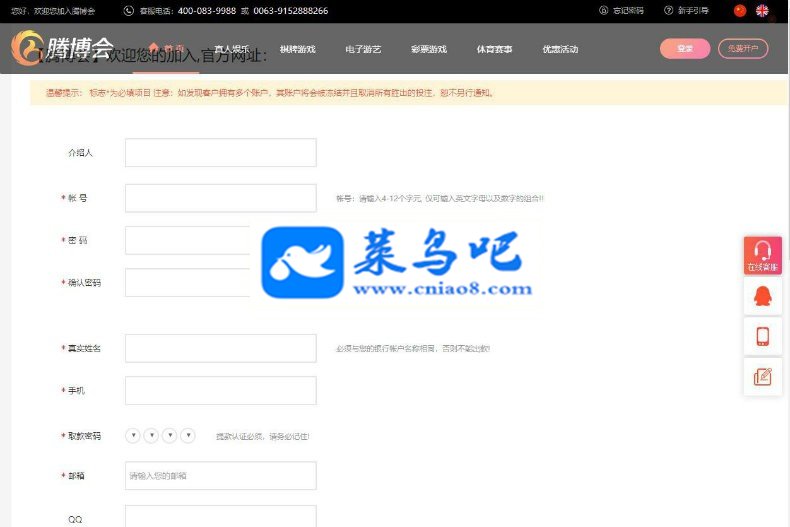Open the 真人娱乐 menu
The height and width of the screenshot is (527, 790).
[232, 49]
